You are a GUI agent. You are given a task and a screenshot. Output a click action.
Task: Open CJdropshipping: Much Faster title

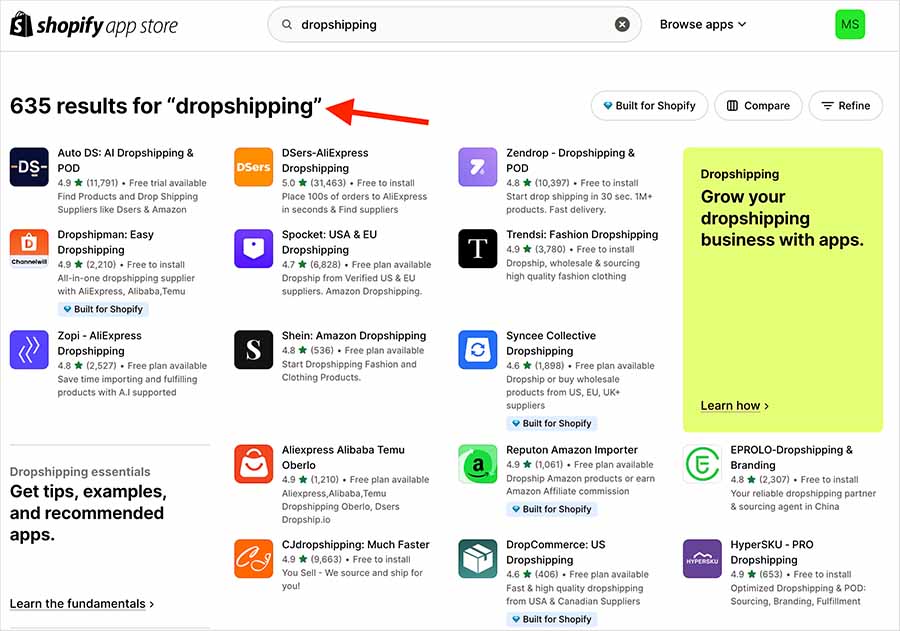(x=355, y=544)
